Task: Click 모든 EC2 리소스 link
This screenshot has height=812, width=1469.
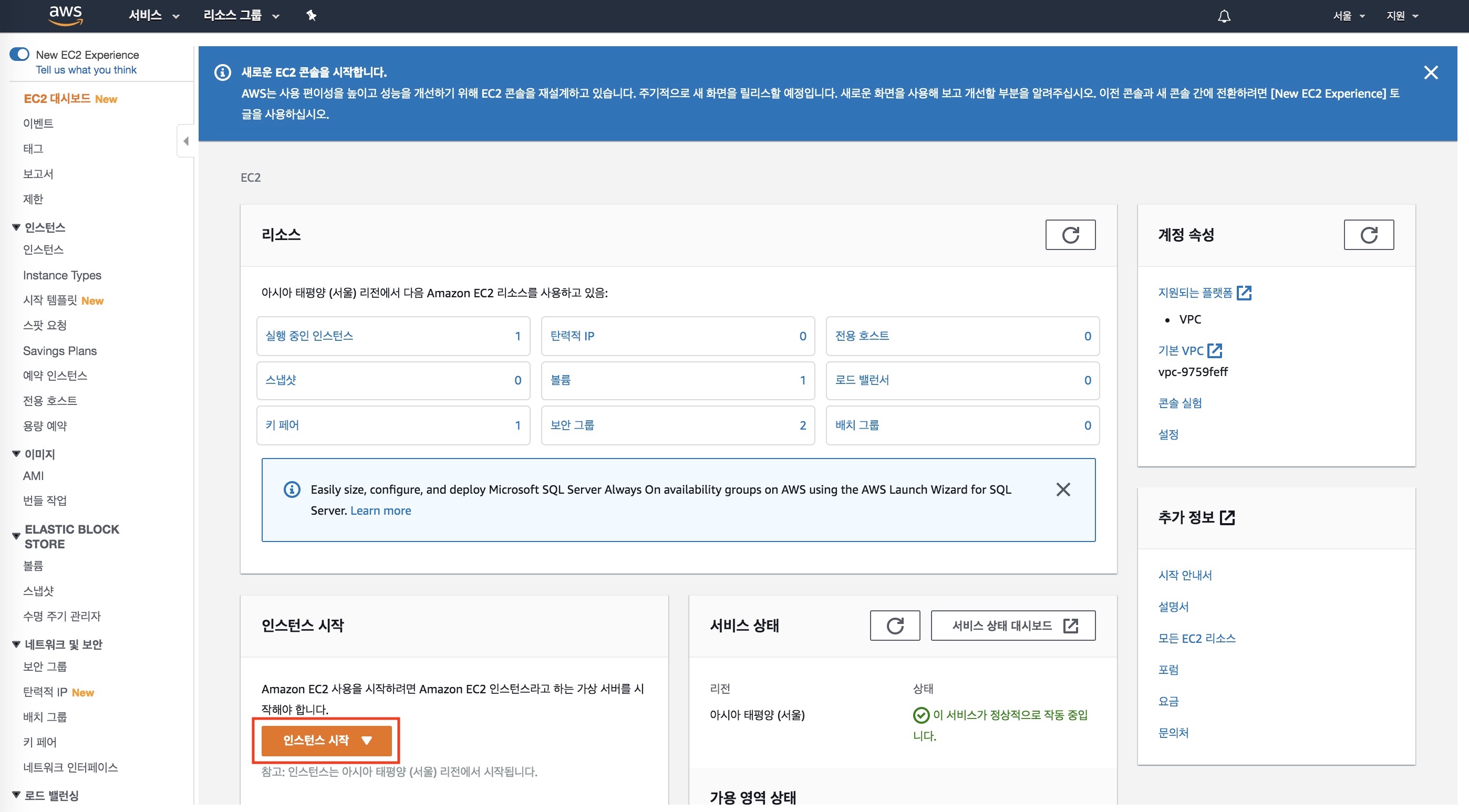Action: (x=1197, y=639)
